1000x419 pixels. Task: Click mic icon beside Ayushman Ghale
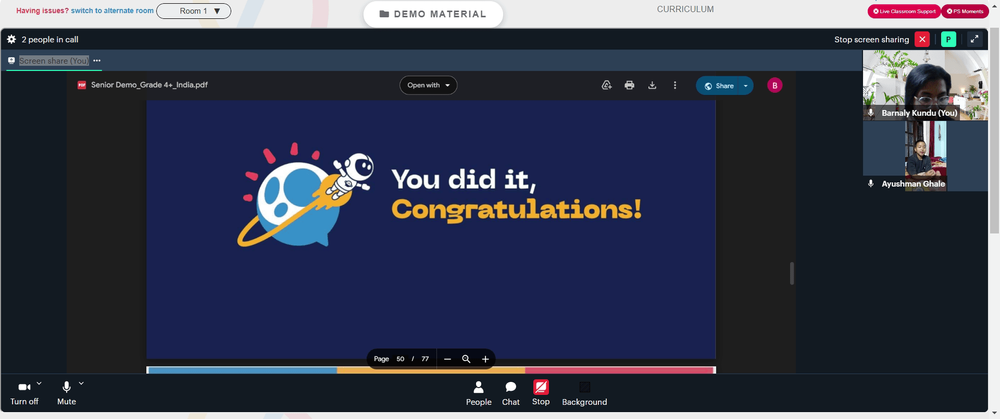[871, 184]
